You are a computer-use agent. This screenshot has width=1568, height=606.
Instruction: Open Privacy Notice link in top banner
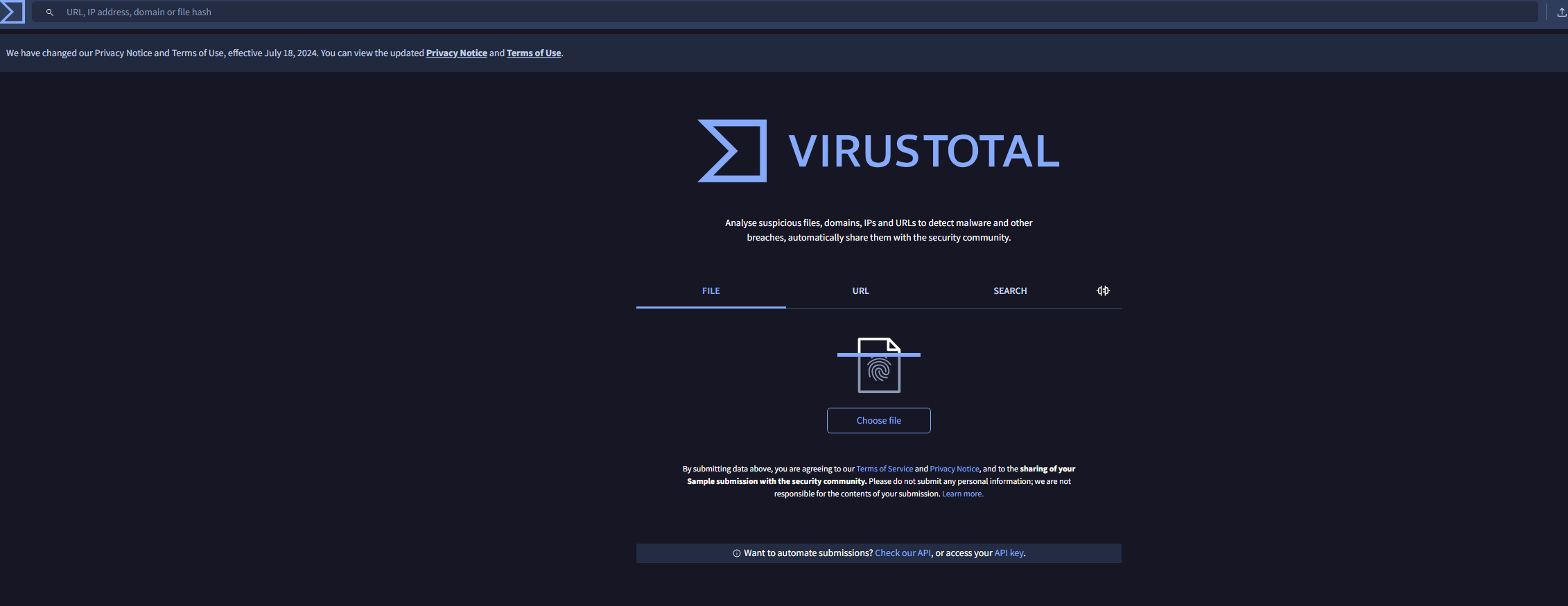[x=456, y=53]
